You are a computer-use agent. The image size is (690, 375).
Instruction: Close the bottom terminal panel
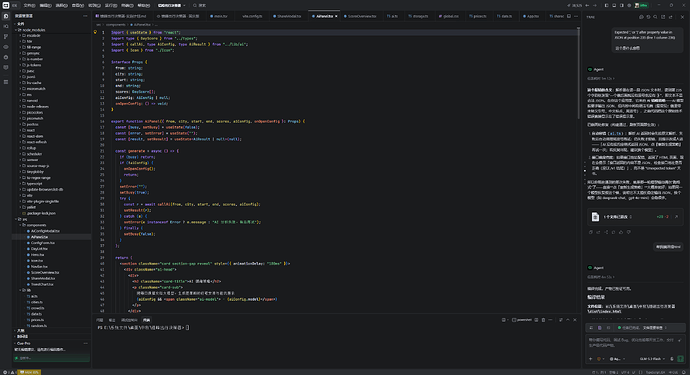point(575,320)
